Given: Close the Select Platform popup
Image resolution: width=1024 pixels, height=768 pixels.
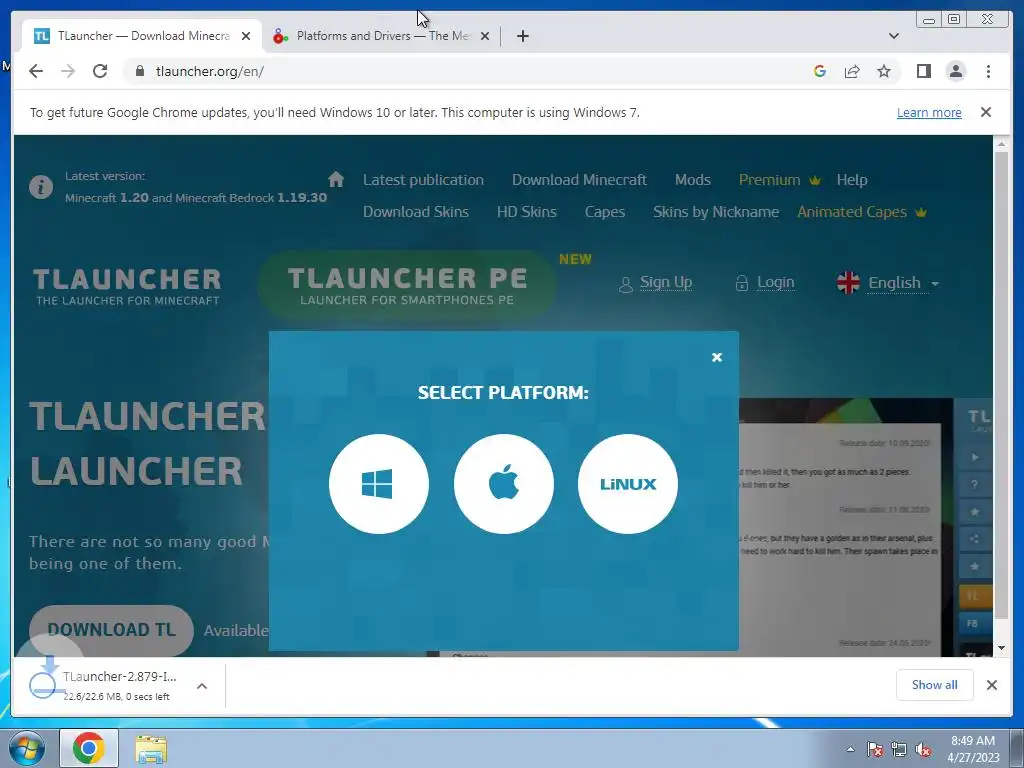Looking at the screenshot, I should pos(716,357).
